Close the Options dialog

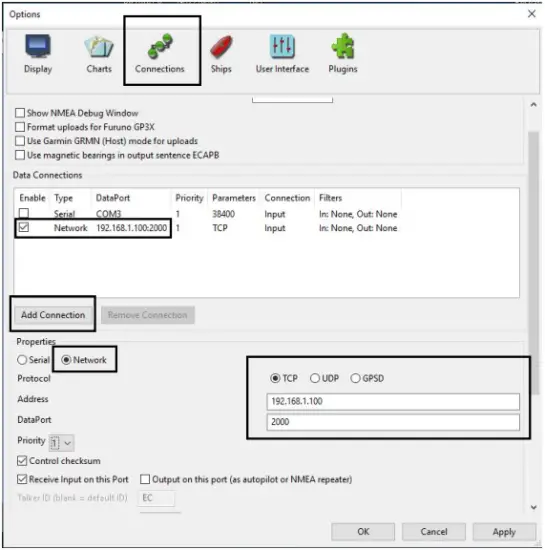(532, 14)
